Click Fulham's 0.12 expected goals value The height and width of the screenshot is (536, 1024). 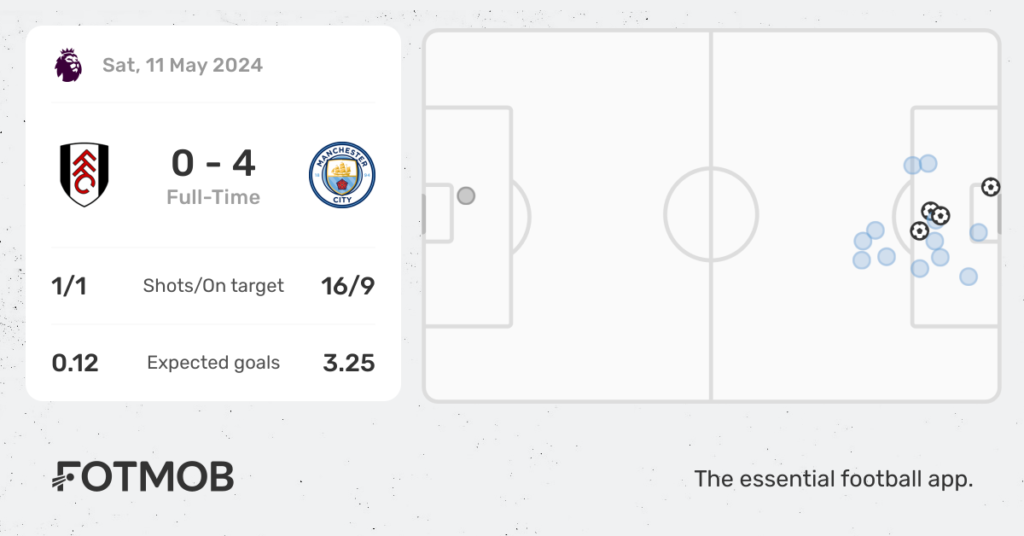click(75, 363)
